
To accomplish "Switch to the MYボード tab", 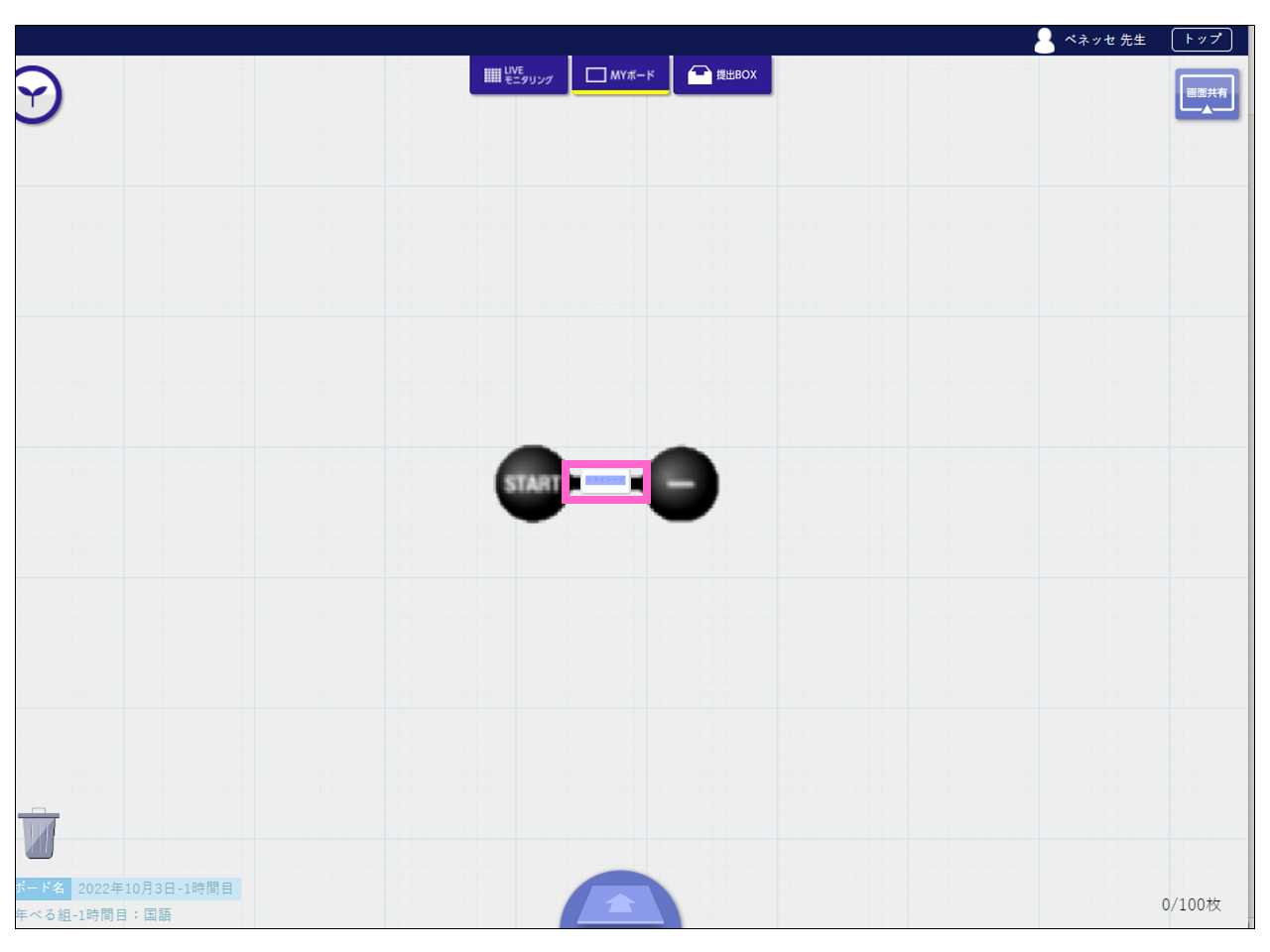I will pos(621,75).
